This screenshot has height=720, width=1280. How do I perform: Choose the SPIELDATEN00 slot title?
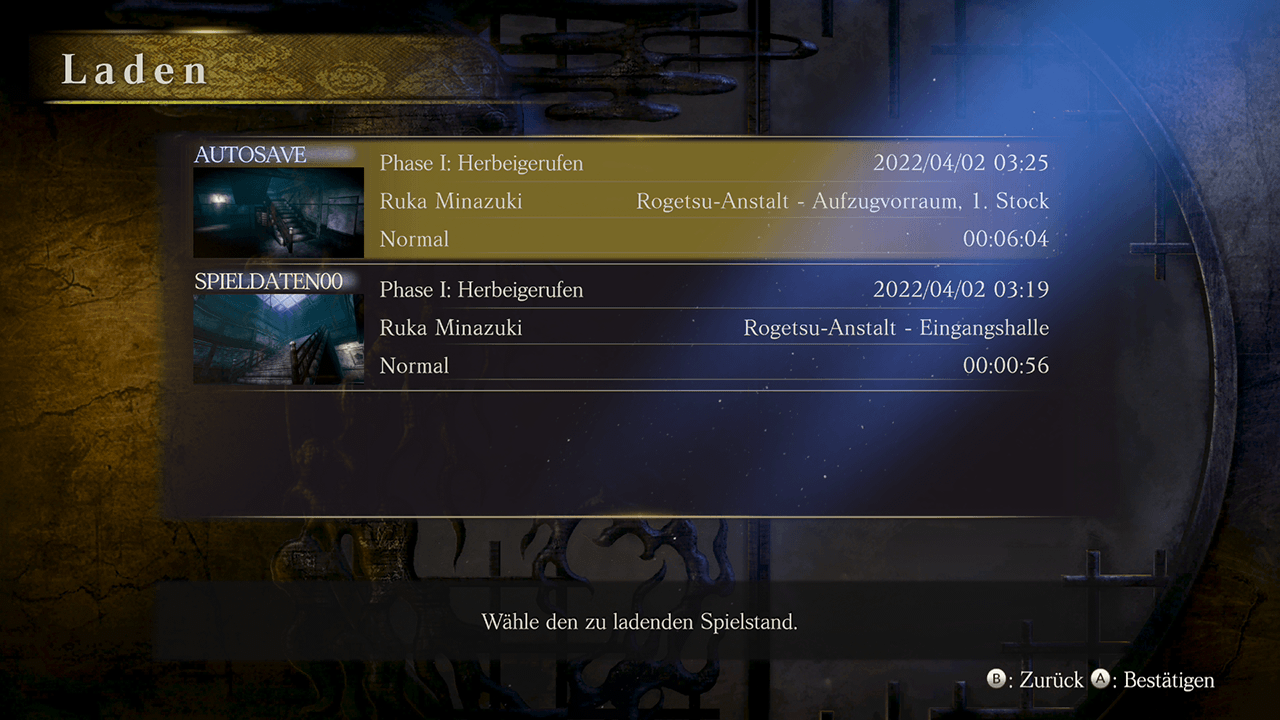coord(268,282)
